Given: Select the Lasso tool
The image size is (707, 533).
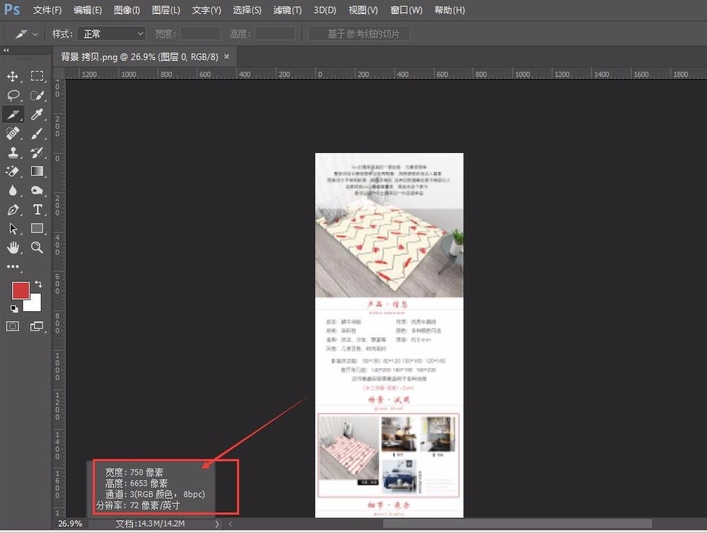Looking at the screenshot, I should point(13,95).
